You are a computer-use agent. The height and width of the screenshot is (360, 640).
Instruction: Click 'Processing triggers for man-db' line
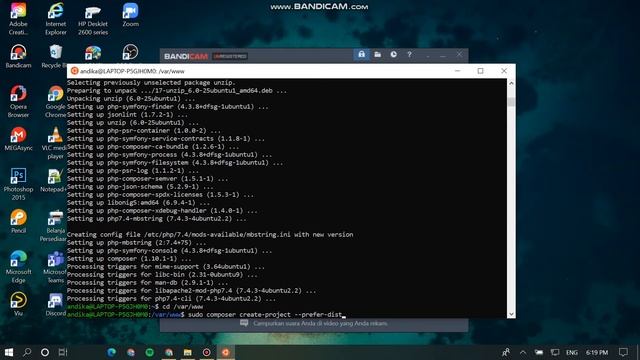147,282
